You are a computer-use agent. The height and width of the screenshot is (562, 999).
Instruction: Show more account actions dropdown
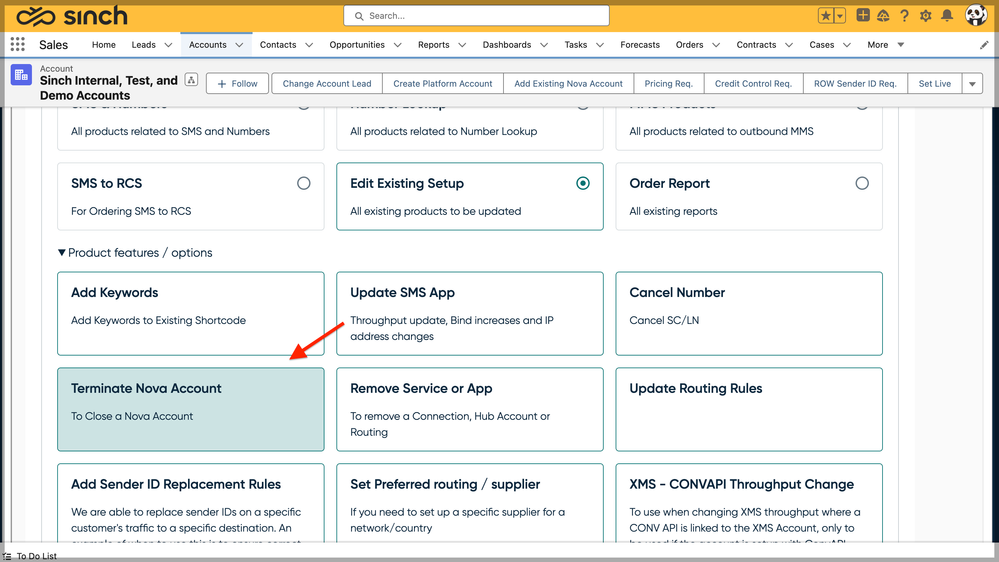pos(972,83)
